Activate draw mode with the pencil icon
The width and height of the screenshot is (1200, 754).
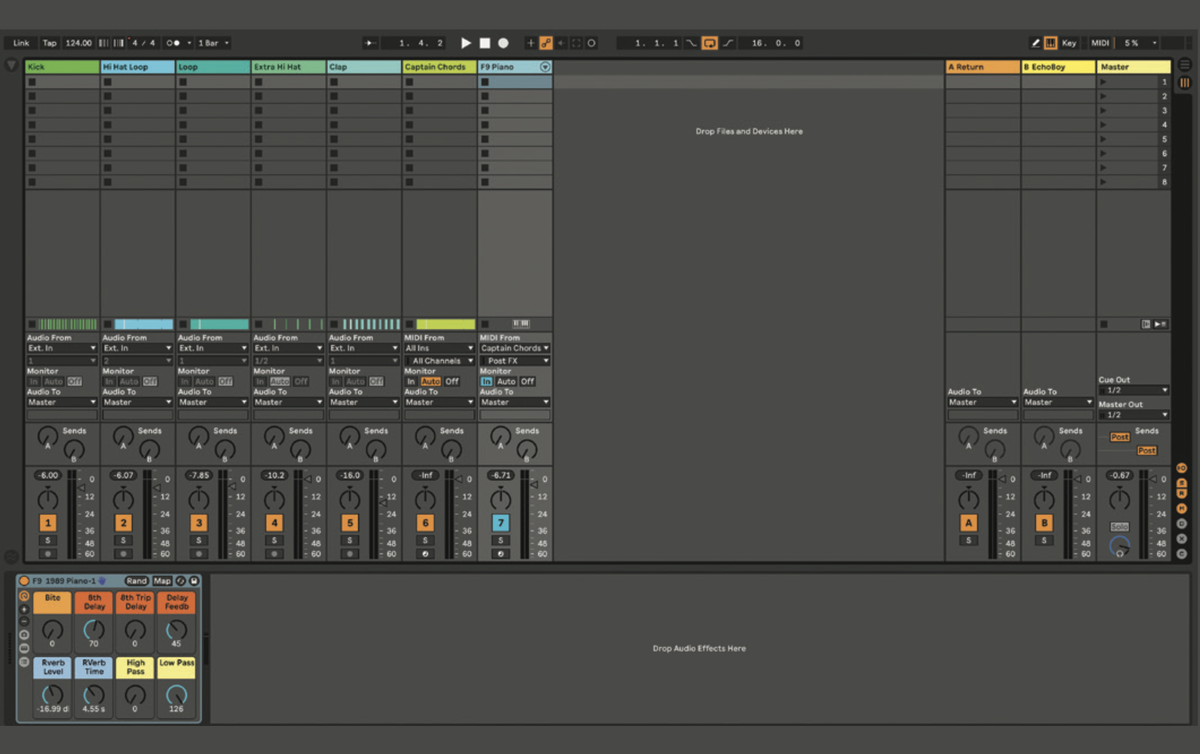pyautogui.click(x=1035, y=43)
